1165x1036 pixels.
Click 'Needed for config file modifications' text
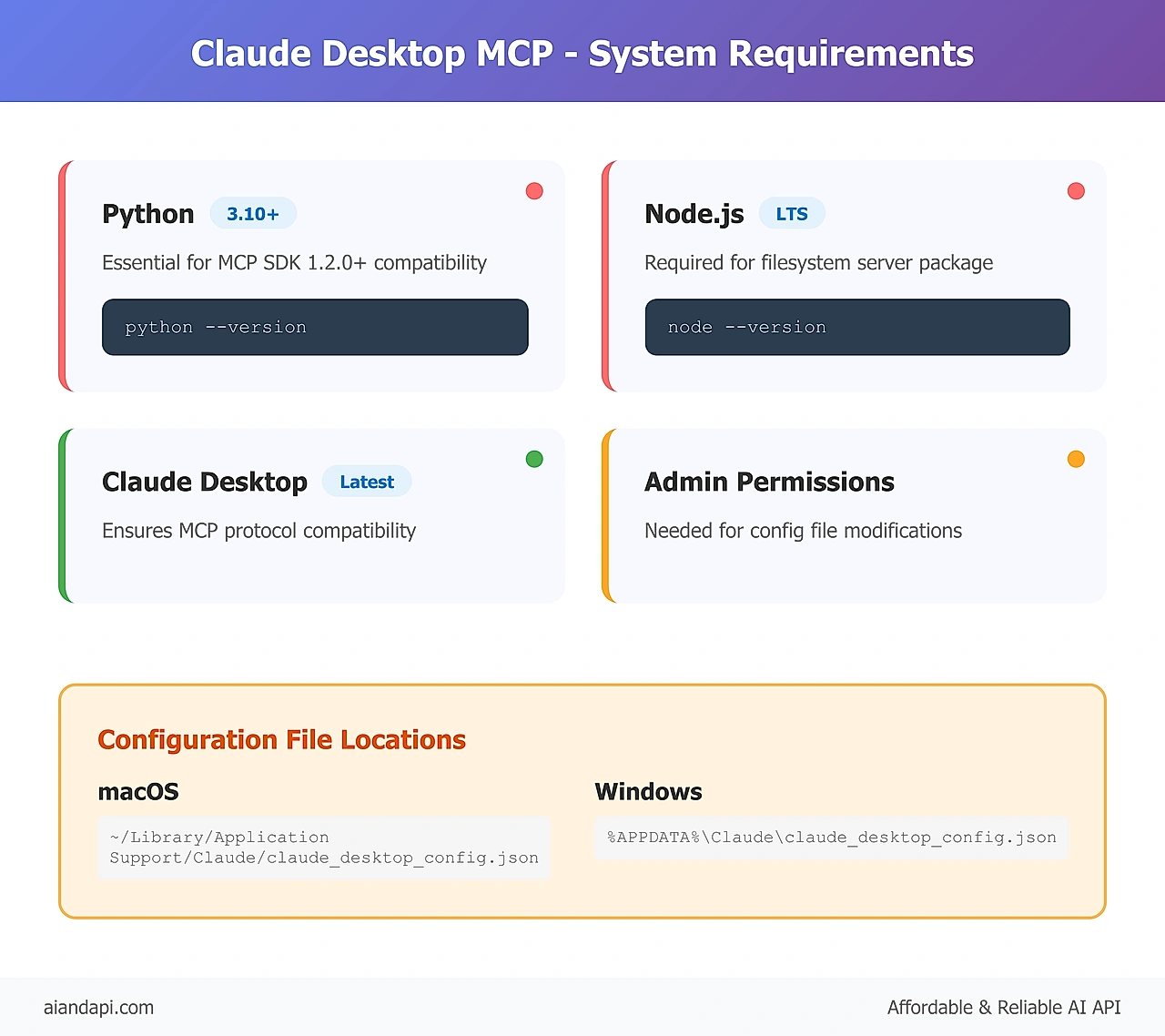point(803,531)
